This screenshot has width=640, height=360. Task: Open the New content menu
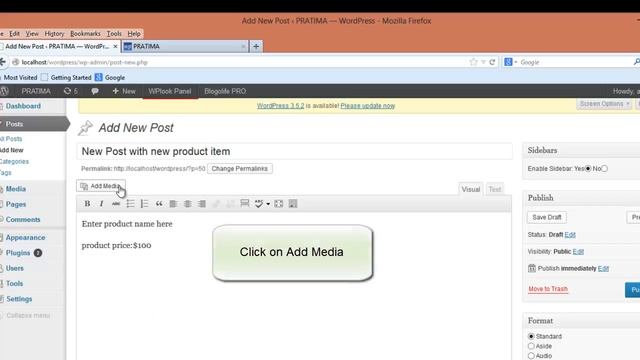[124, 91]
